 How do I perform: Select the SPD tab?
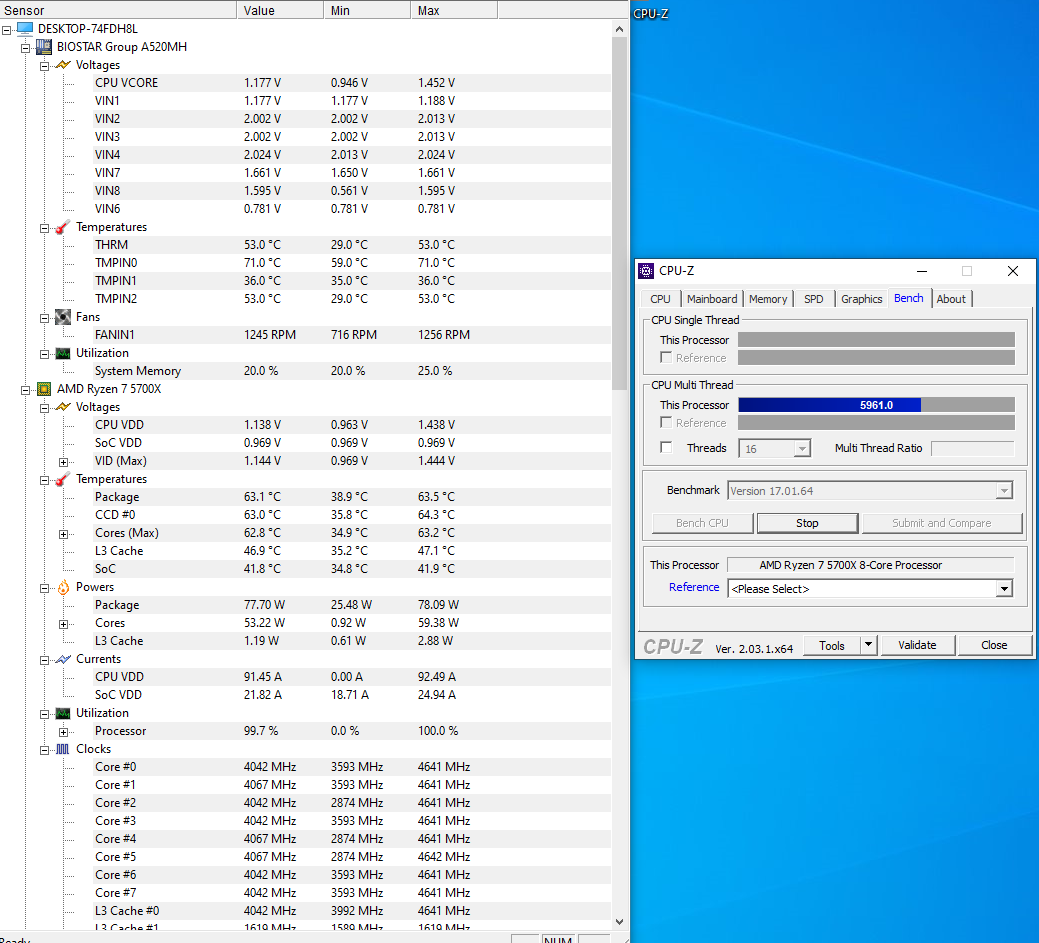(814, 299)
